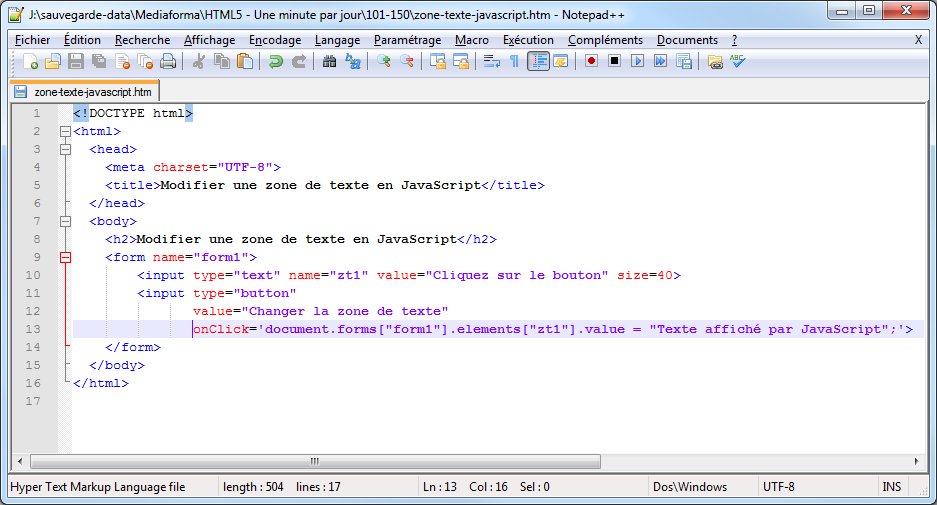Collapse the html tag fold marker

66,131
